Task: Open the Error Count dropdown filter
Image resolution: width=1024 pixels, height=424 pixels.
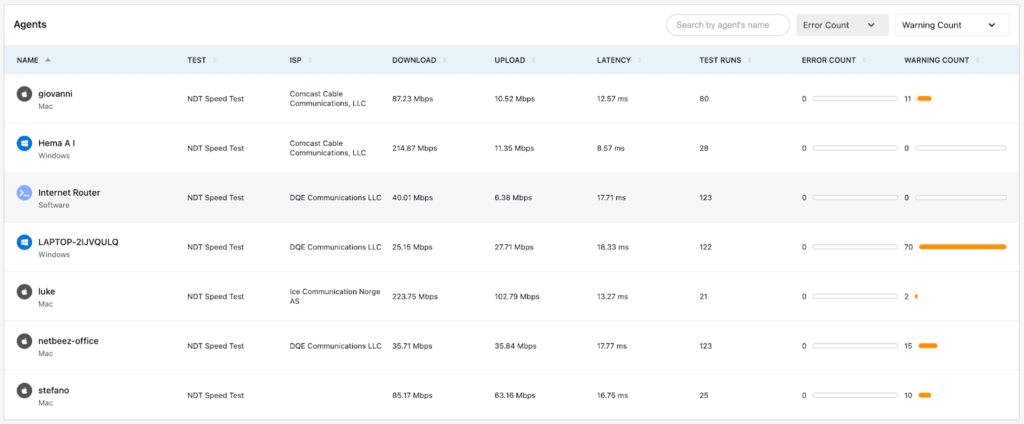Action: coord(841,25)
